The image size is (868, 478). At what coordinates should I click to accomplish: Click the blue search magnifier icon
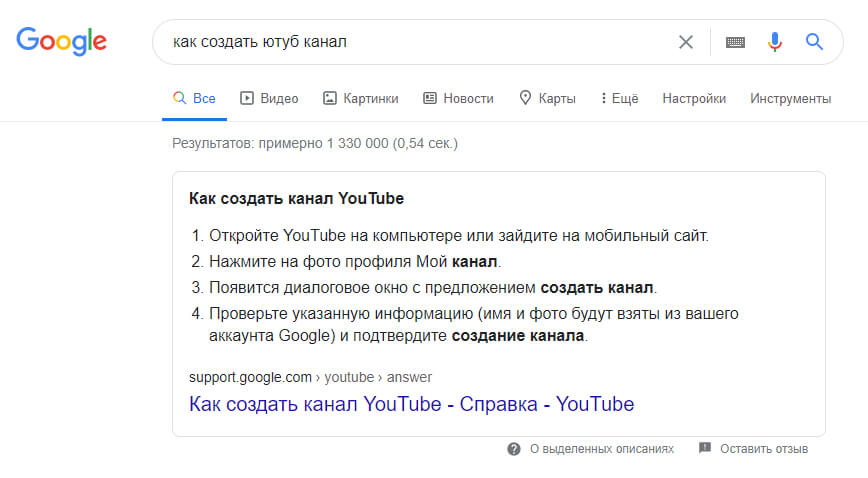coord(814,42)
